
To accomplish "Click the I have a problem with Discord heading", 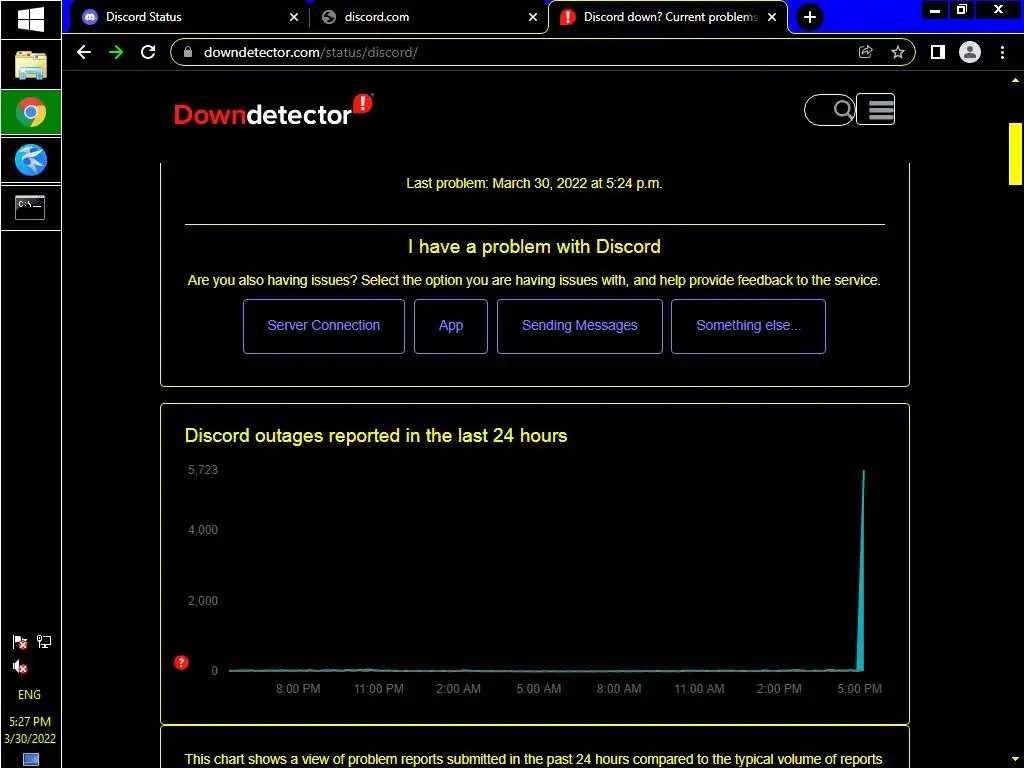I will [x=534, y=246].
